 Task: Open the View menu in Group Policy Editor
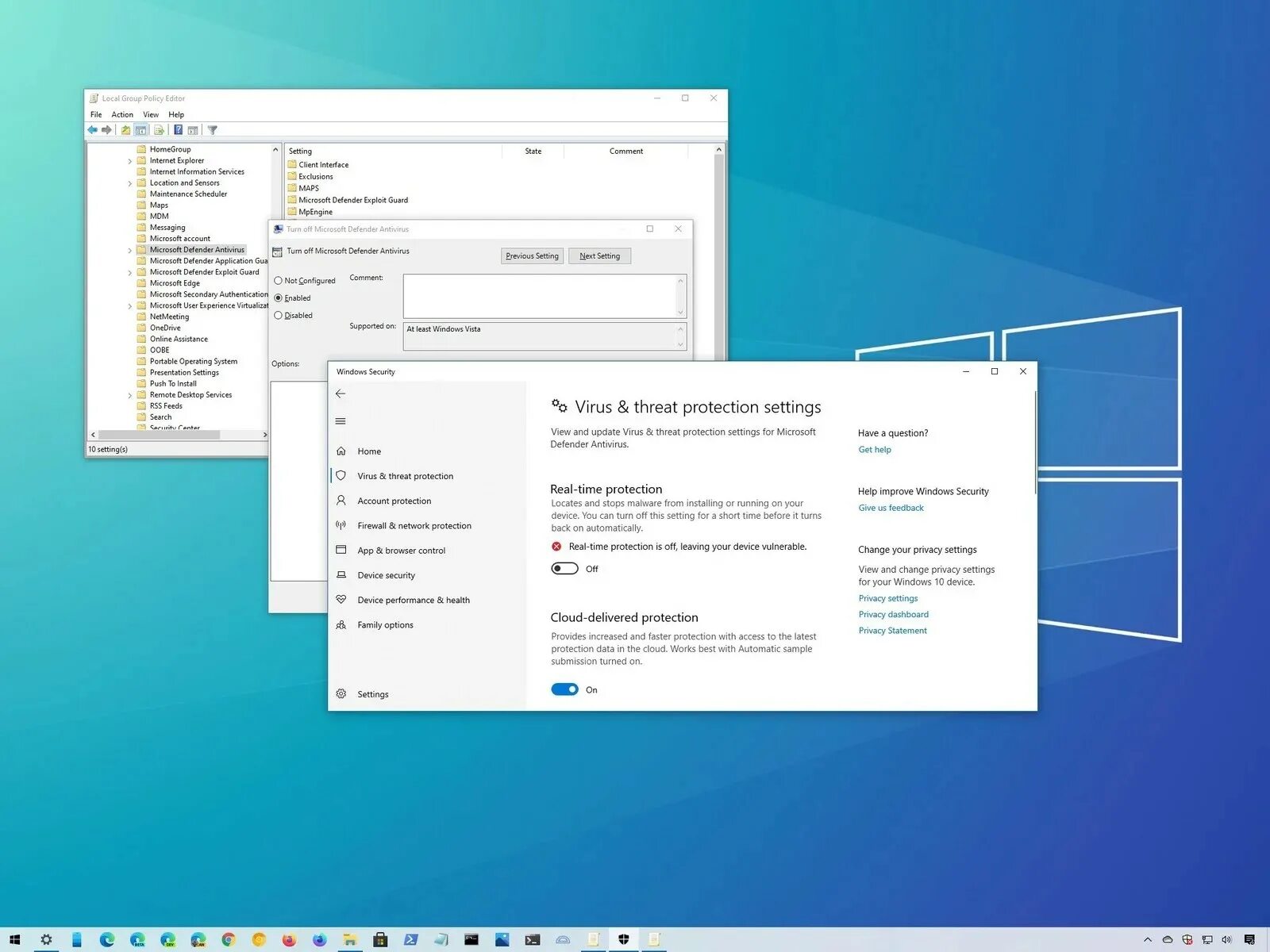(x=151, y=115)
